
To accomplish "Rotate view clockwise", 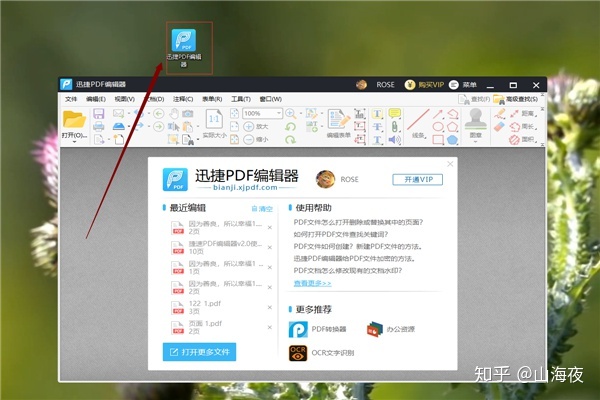I will pos(290,140).
